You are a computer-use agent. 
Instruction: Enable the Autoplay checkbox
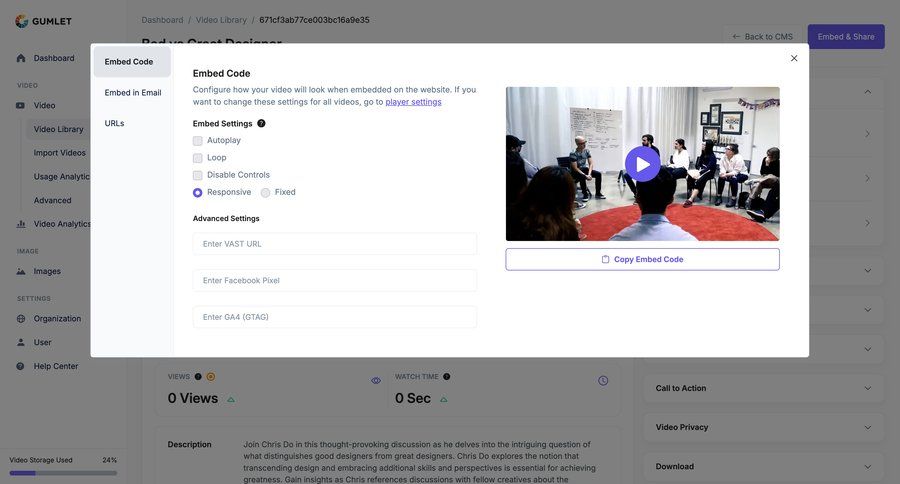[x=198, y=141]
